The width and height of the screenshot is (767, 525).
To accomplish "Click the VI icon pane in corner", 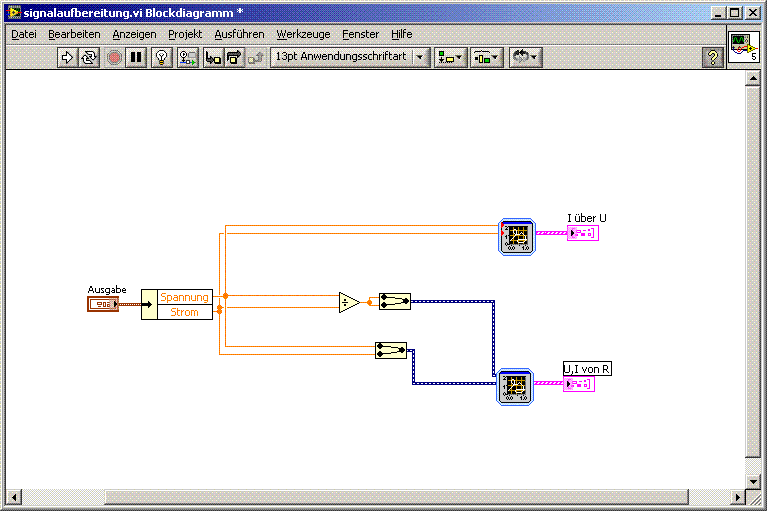I will click(744, 47).
